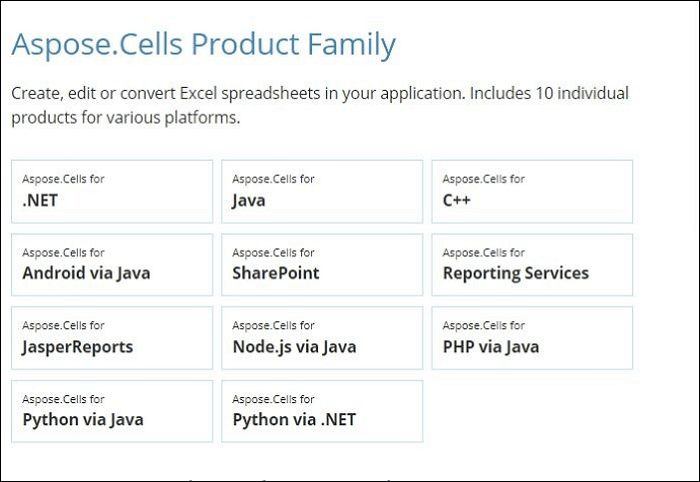Click the small 'Aspose.Cells for' label above SharePoint
700x482 pixels.
click(x=273, y=253)
